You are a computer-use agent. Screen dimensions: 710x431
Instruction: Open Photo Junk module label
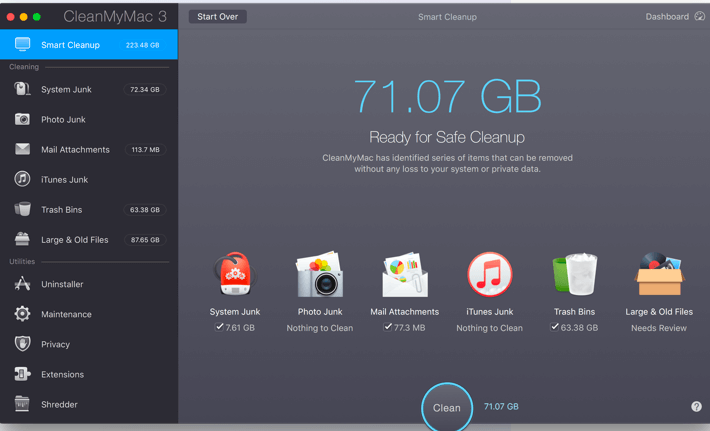(x=63, y=120)
